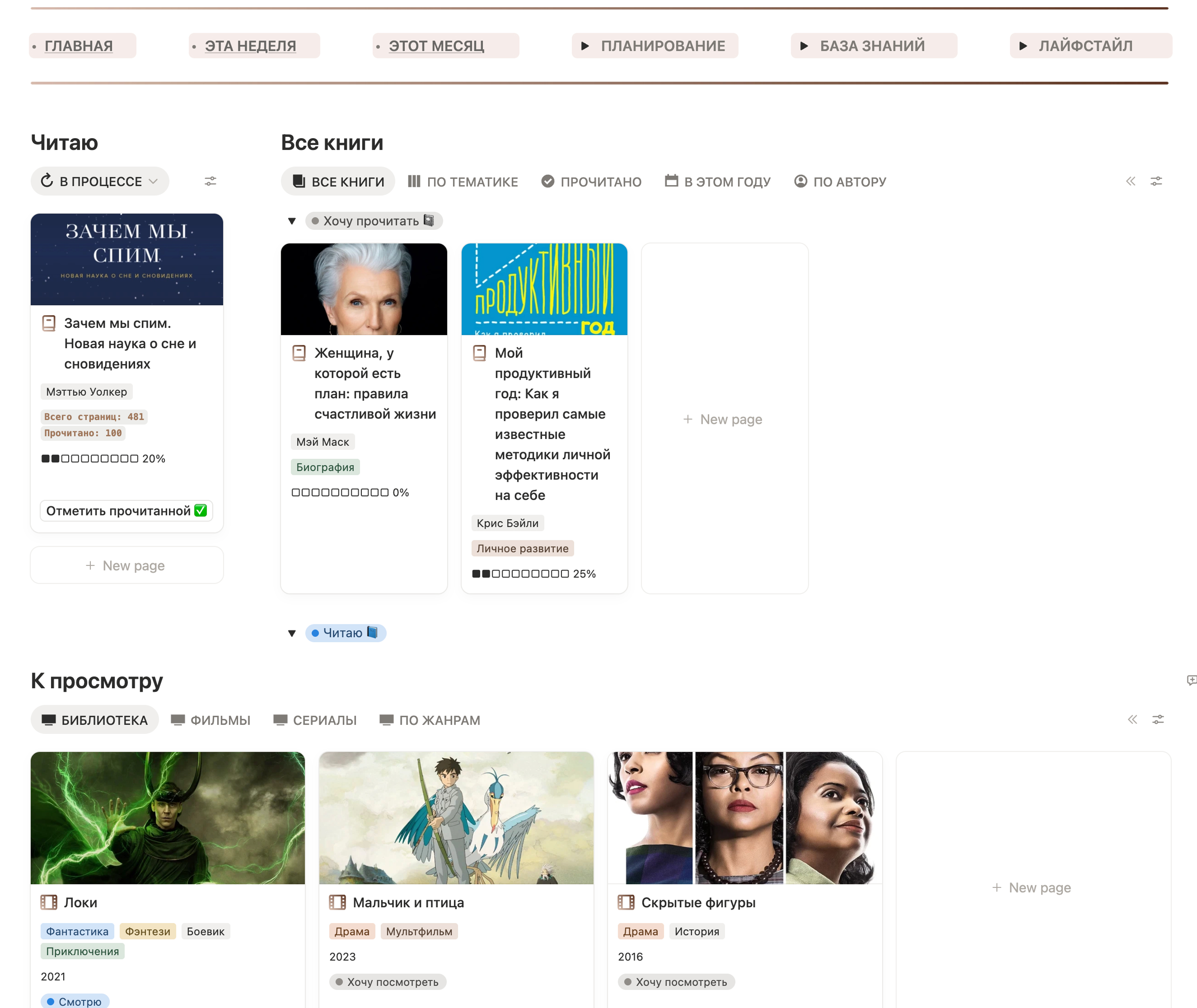This screenshot has width=1197, height=1008.
Task: Open the Мэй Маск book cover thumbnail
Action: point(364,289)
